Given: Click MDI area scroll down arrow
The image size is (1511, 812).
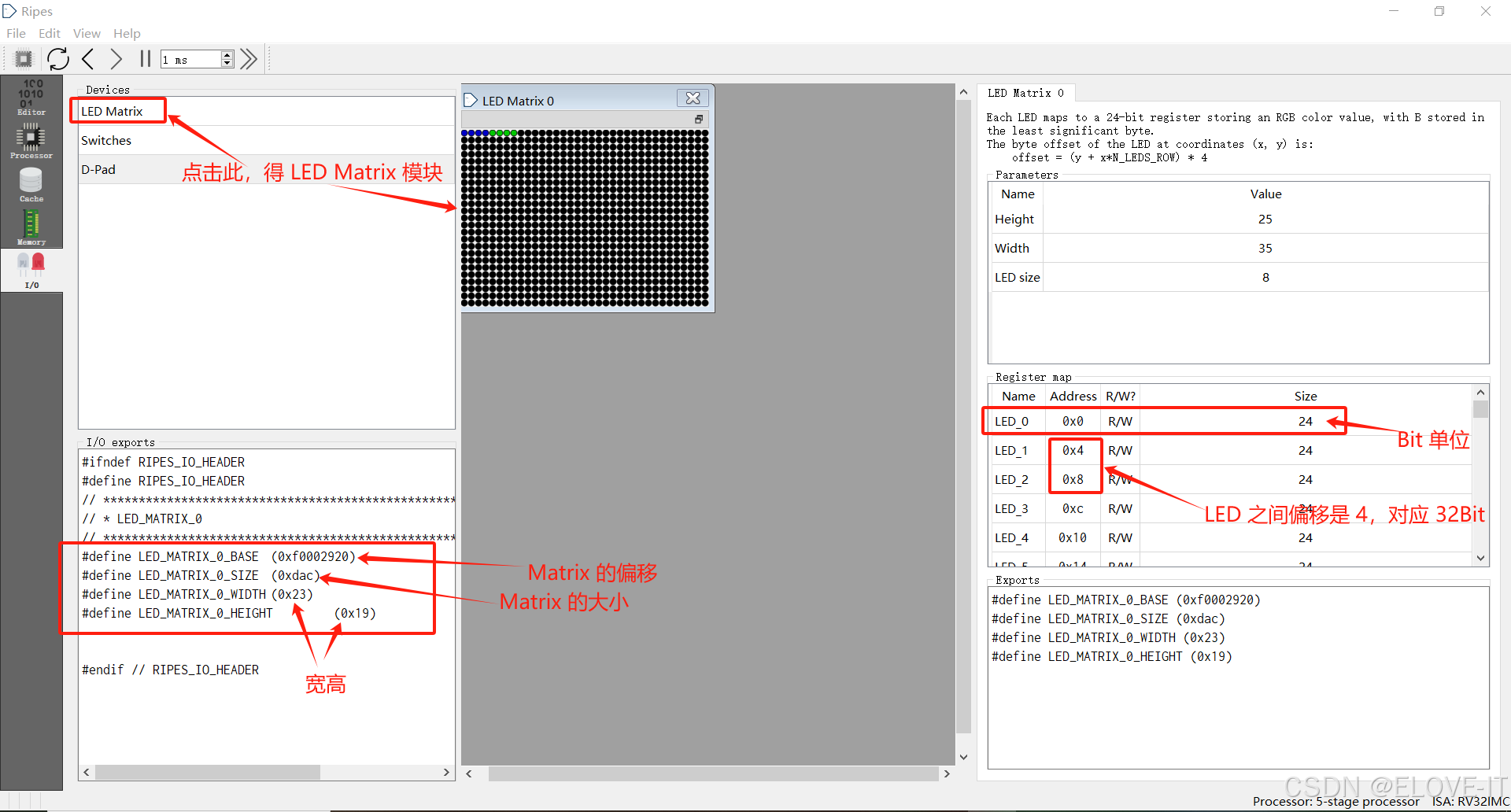Looking at the screenshot, I should tap(963, 757).
